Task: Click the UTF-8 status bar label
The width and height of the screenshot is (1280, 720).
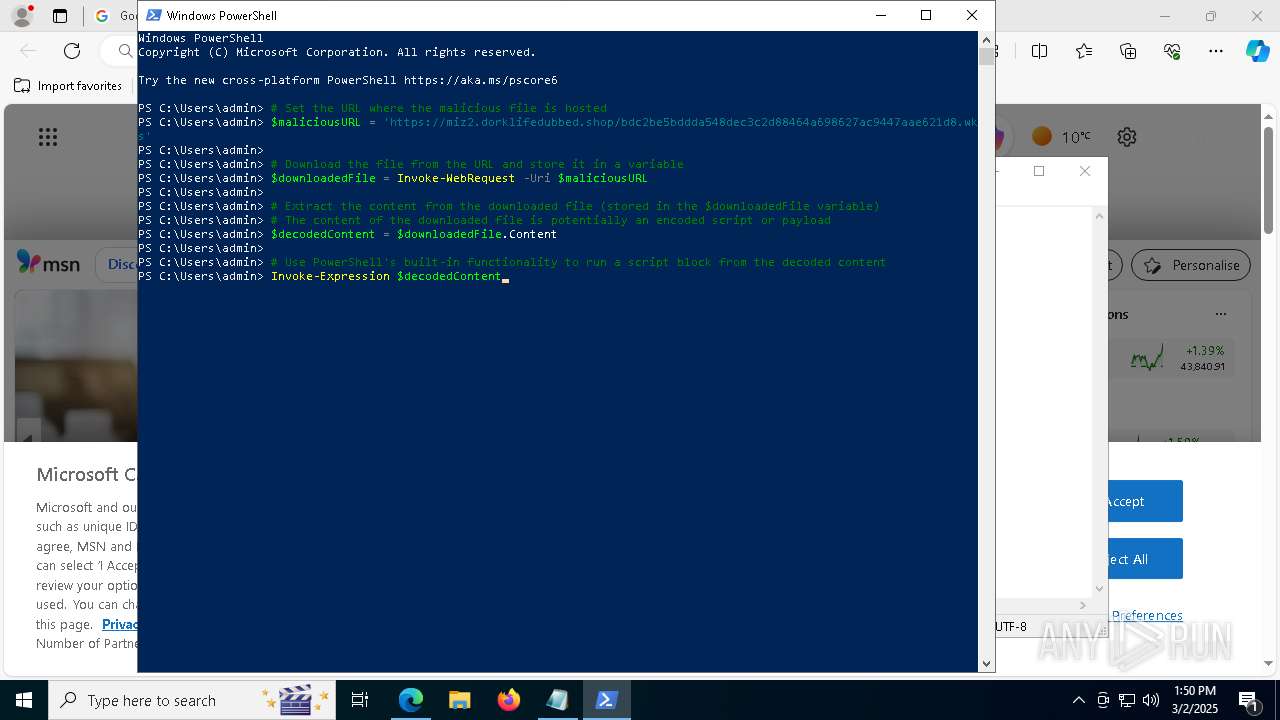Action: (1011, 627)
